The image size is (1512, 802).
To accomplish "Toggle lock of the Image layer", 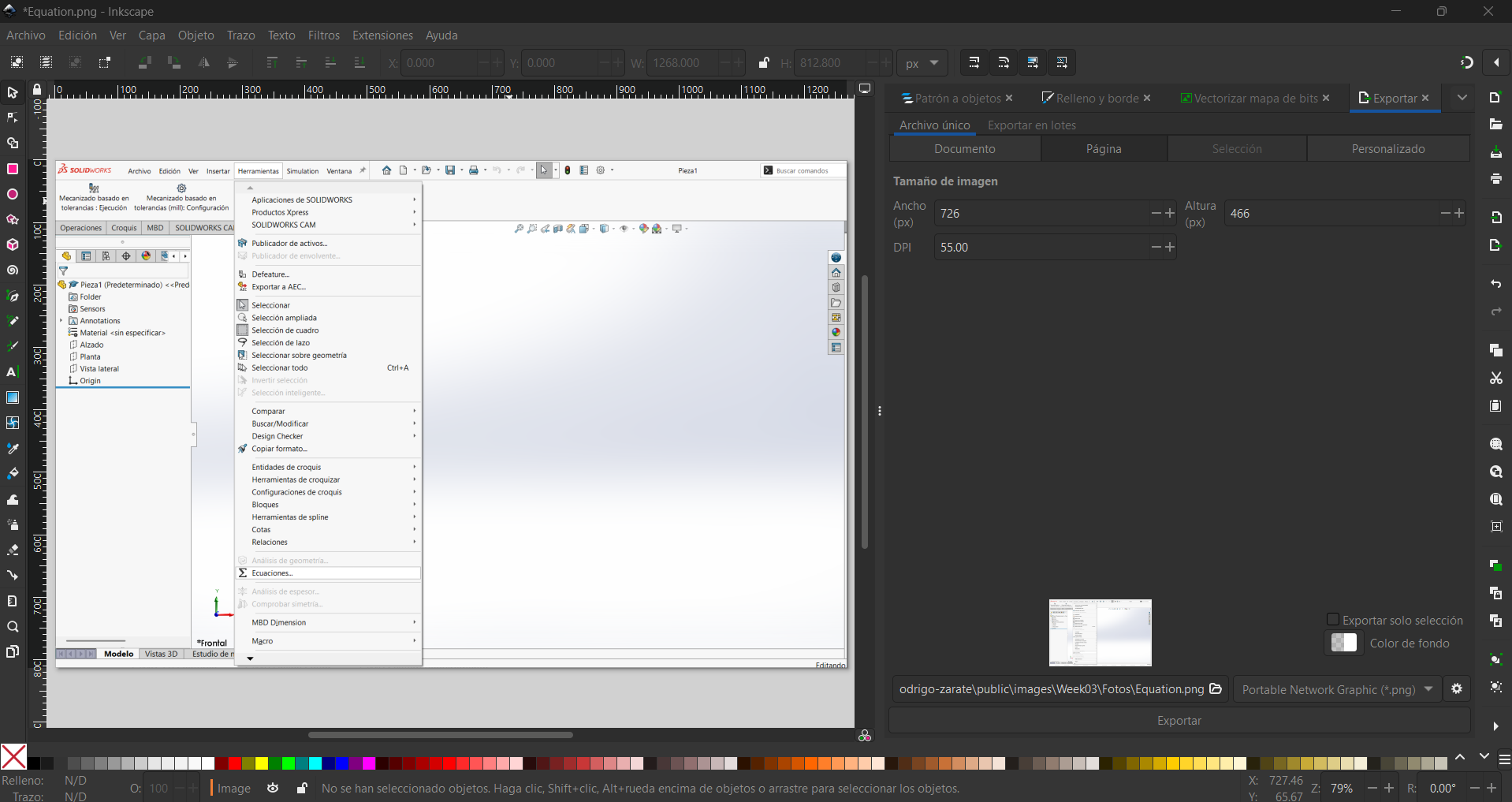I will point(301,788).
